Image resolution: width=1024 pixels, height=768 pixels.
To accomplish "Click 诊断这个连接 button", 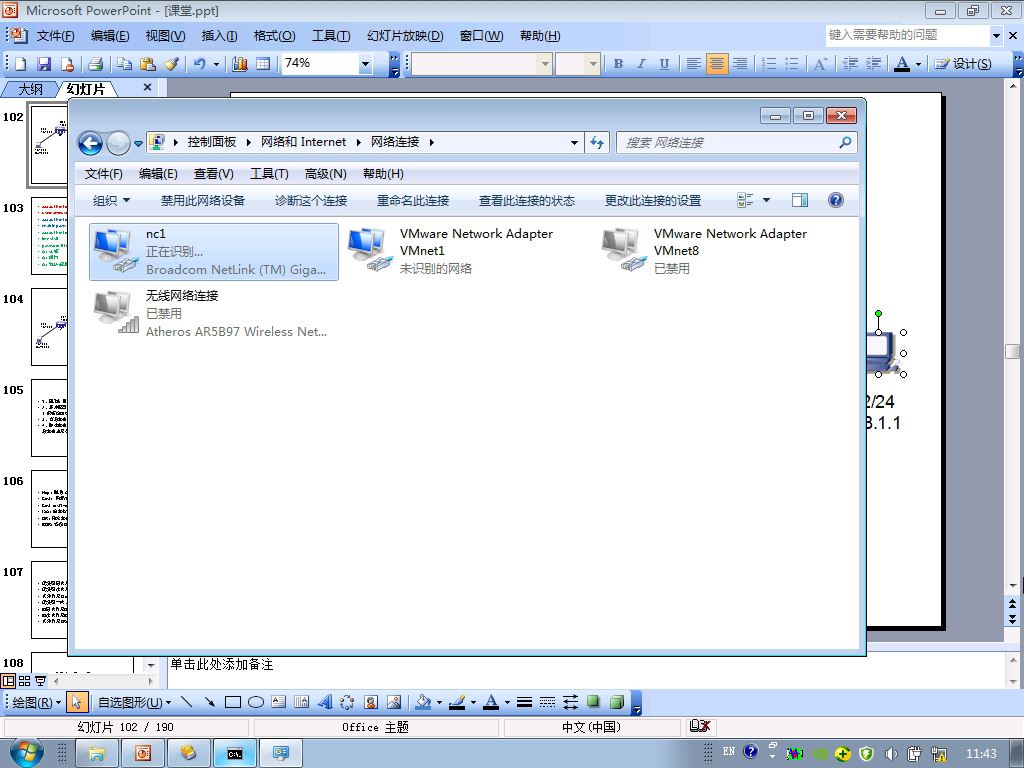I will pos(311,200).
